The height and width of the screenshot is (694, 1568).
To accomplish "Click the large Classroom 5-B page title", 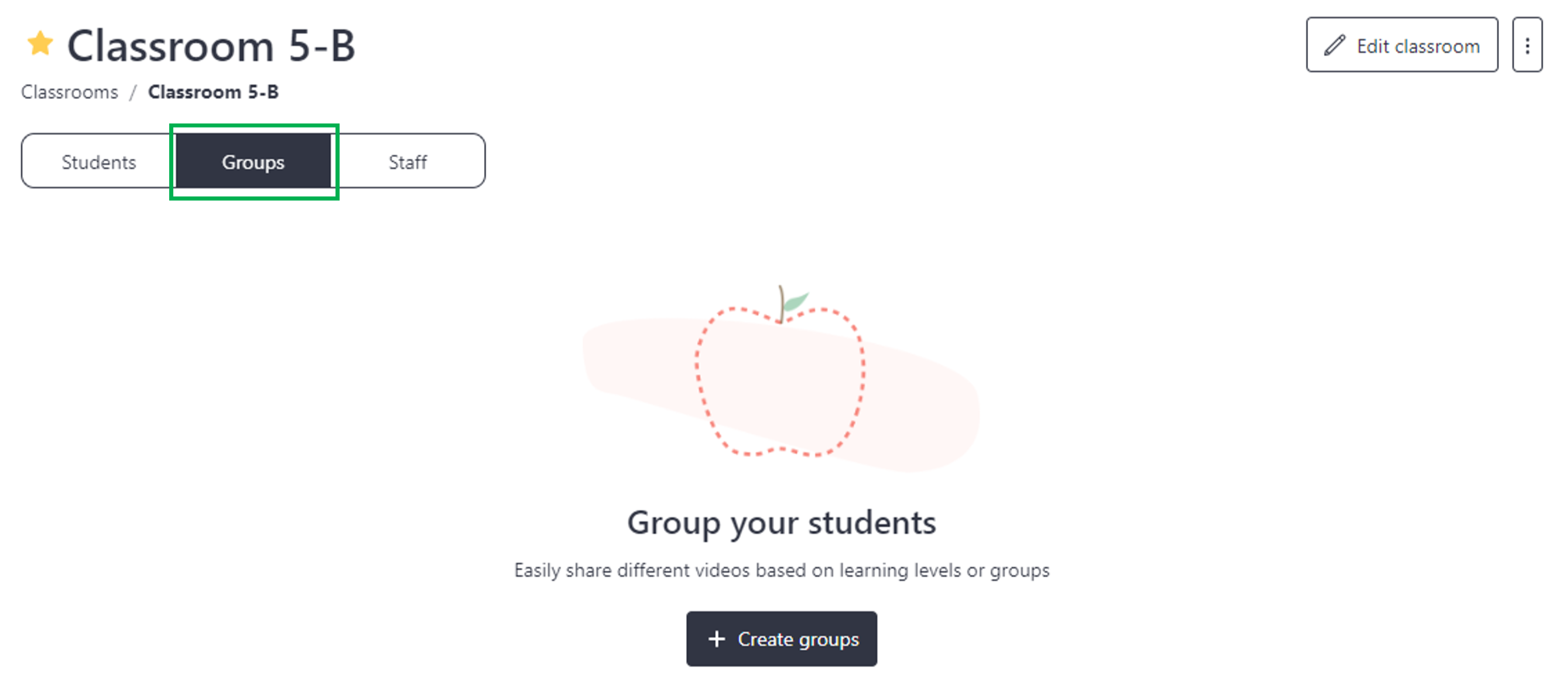I will coord(211,46).
